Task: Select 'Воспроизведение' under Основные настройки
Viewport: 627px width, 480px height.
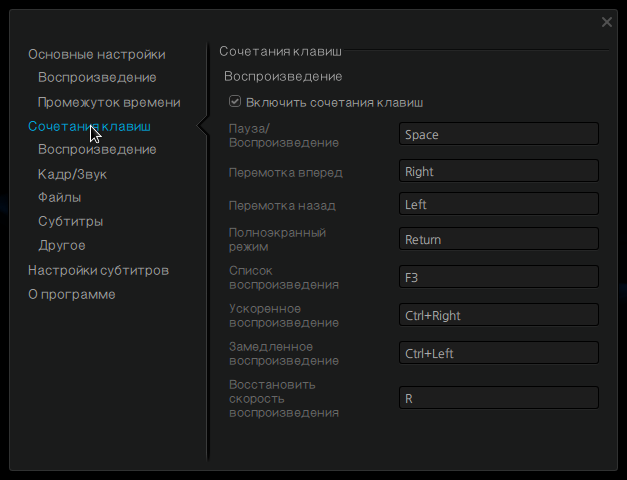Action: click(x=97, y=77)
